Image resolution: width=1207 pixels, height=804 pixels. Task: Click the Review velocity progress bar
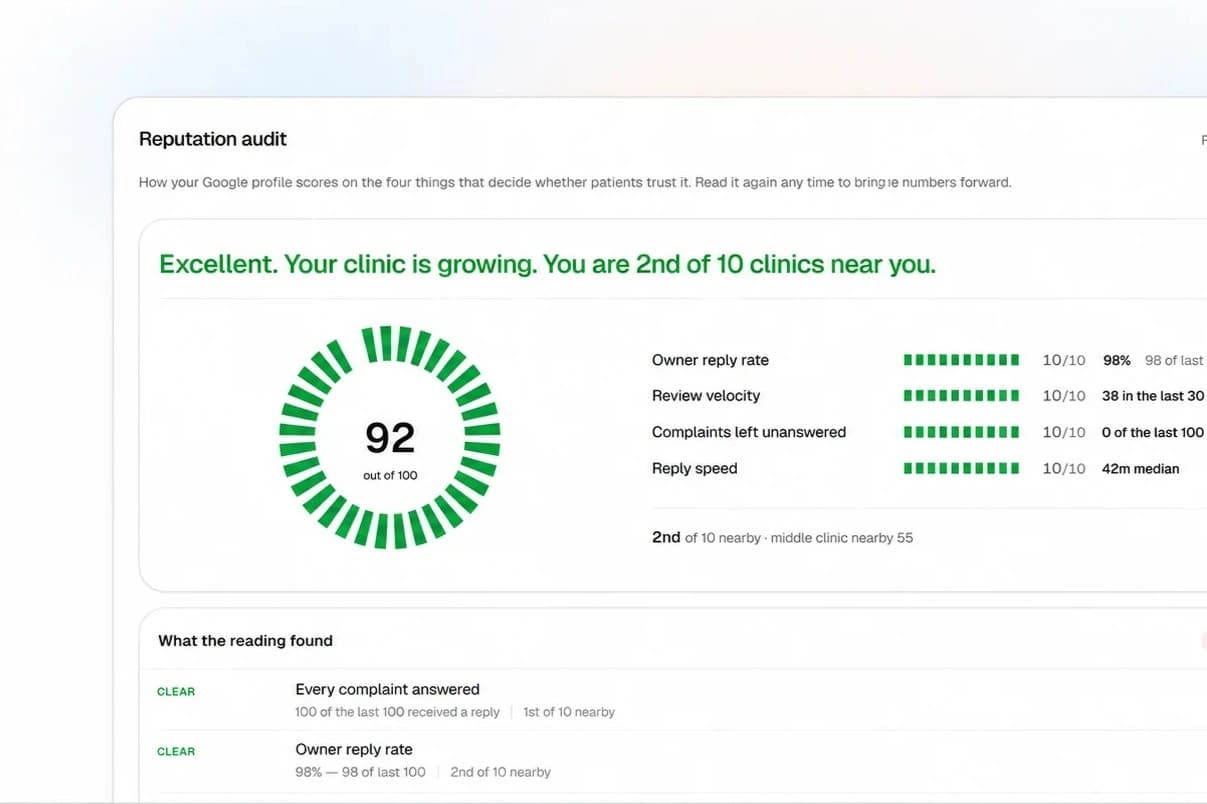pos(961,396)
